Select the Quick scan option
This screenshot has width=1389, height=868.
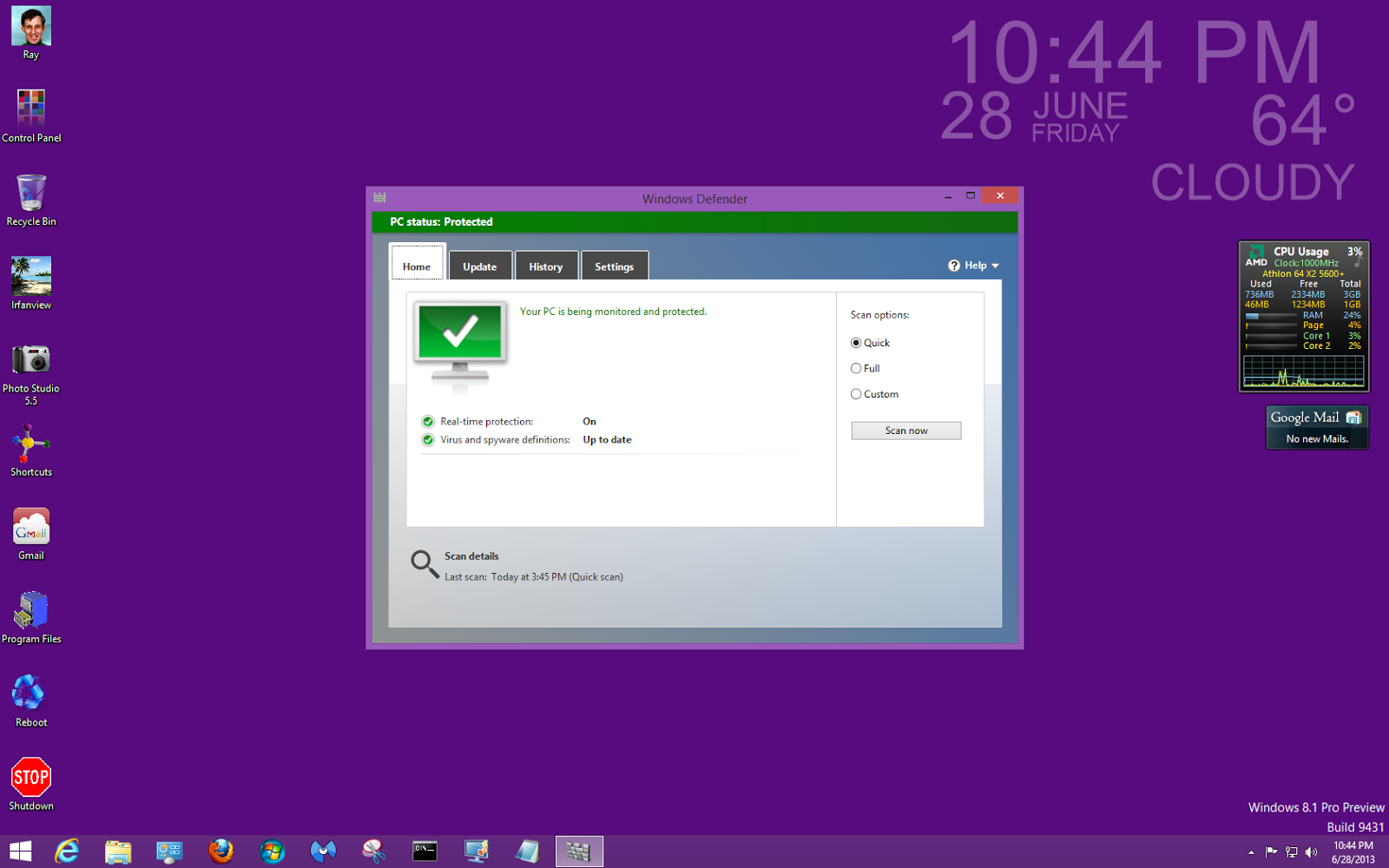856,343
